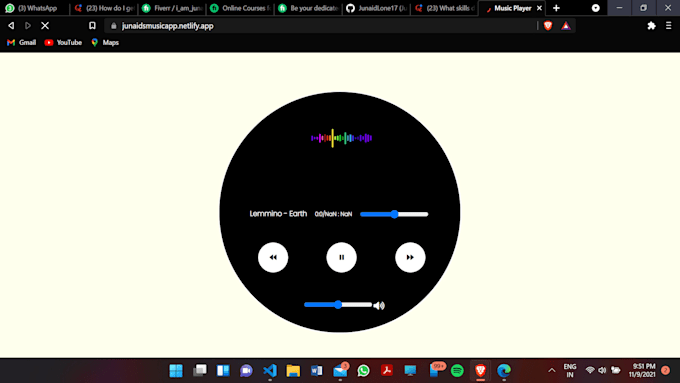The width and height of the screenshot is (680, 383).
Task: Open Spotify from the taskbar
Action: tap(457, 370)
